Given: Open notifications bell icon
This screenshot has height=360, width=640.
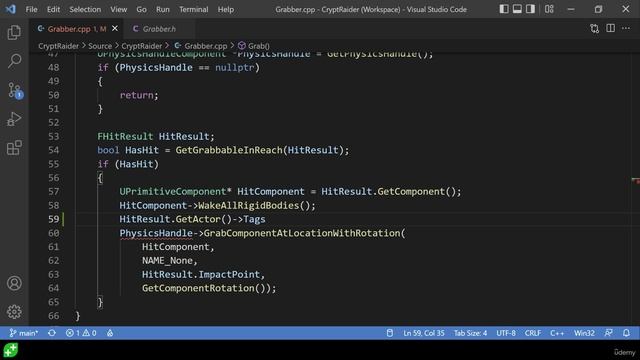Looking at the screenshot, I should coord(626,333).
